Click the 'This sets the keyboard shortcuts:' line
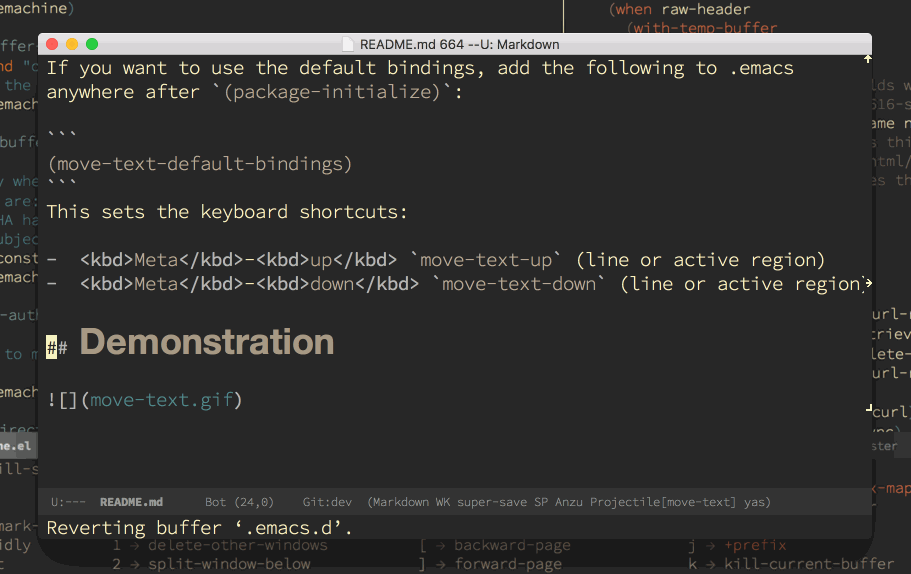The image size is (911, 574). click(x=227, y=212)
